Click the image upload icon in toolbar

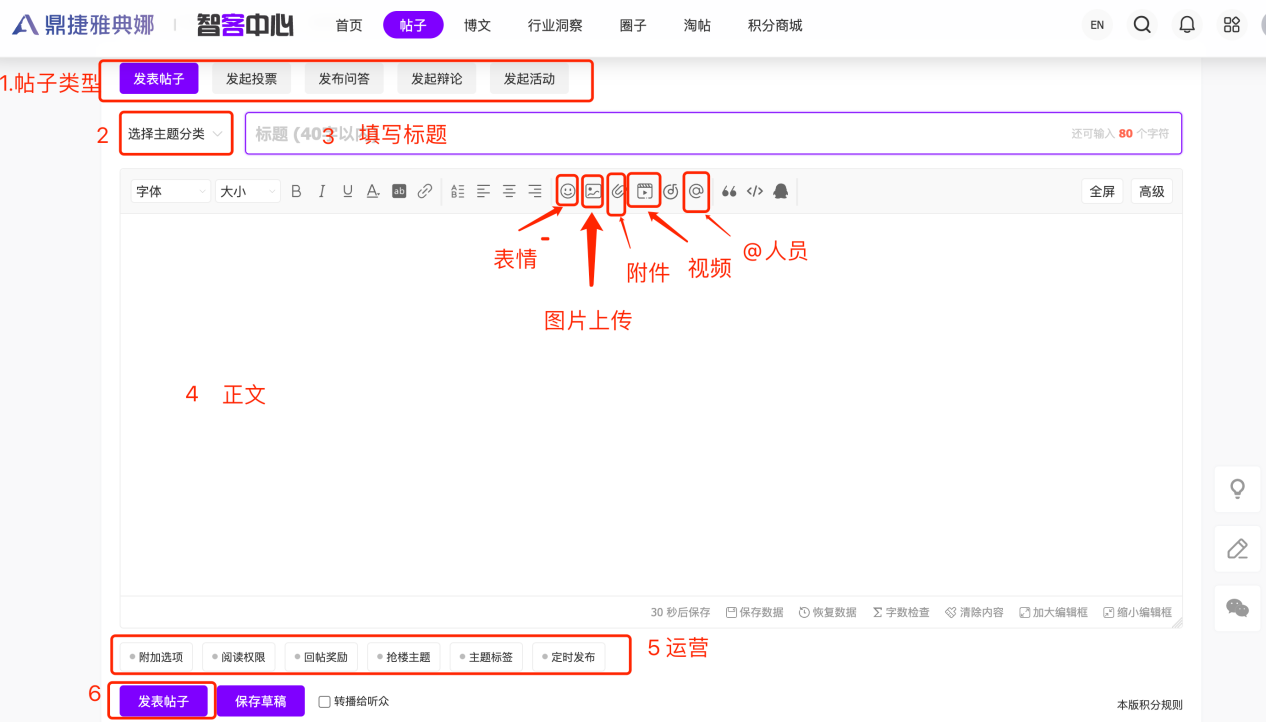point(593,191)
